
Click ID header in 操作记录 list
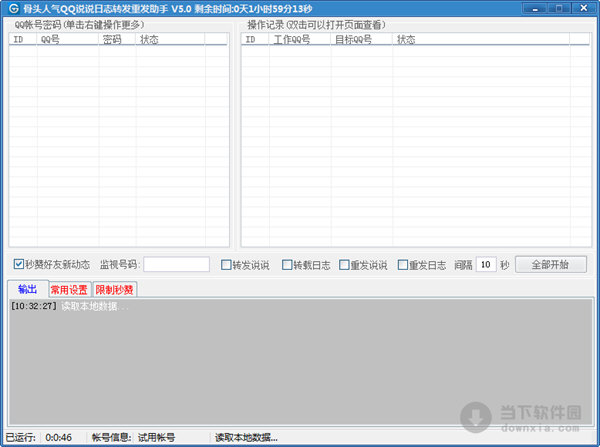pyautogui.click(x=255, y=39)
